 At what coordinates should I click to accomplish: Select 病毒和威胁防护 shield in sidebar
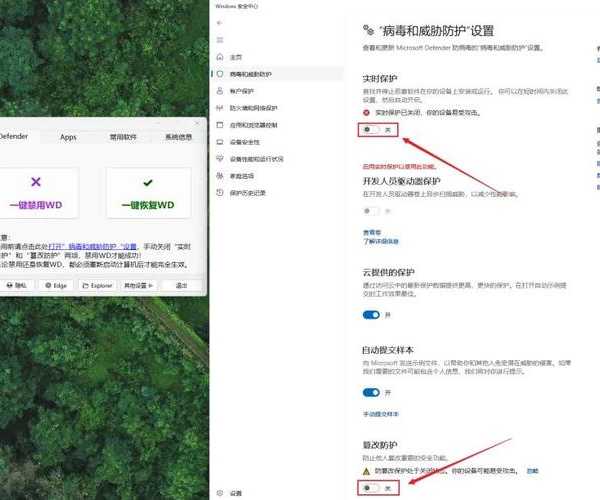(250, 74)
